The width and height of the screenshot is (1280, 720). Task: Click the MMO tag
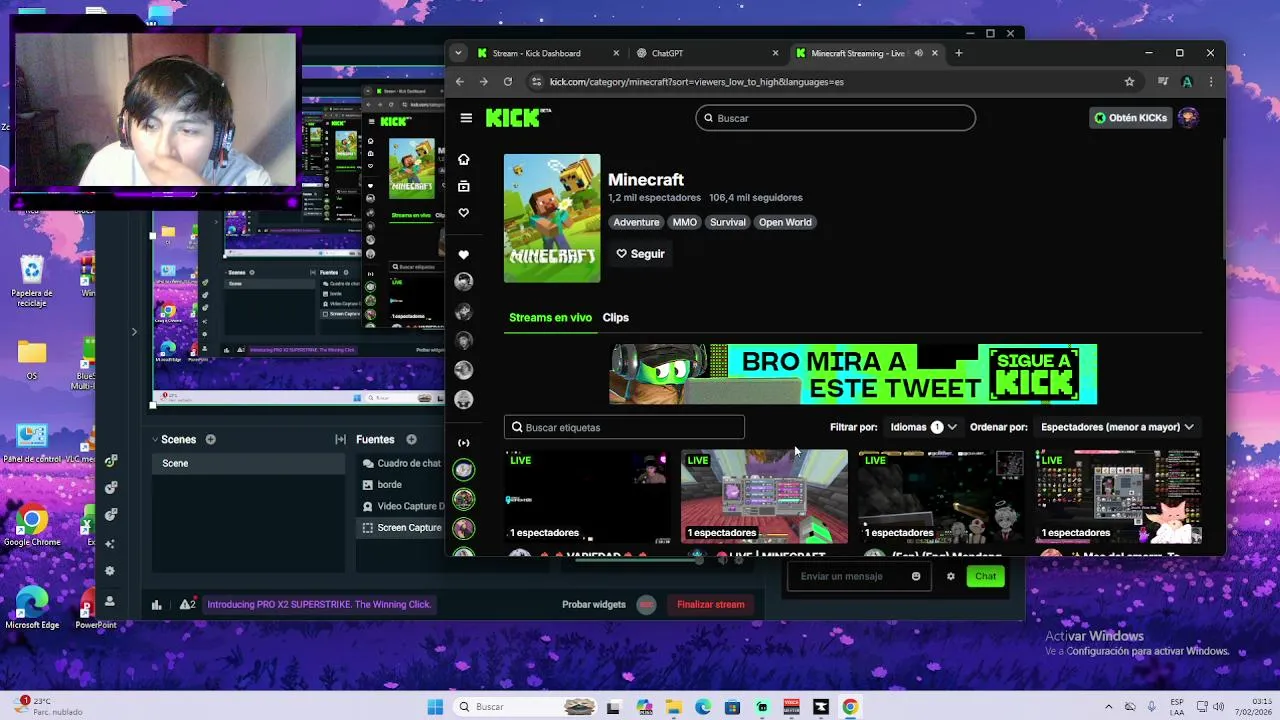click(x=684, y=222)
